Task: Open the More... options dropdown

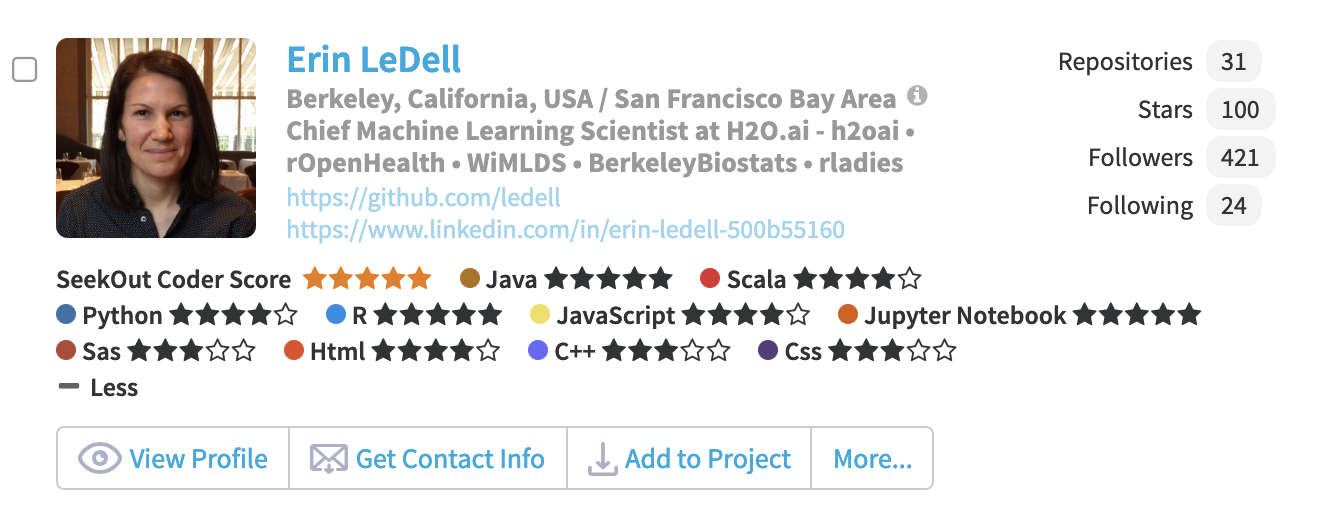Action: (872, 459)
